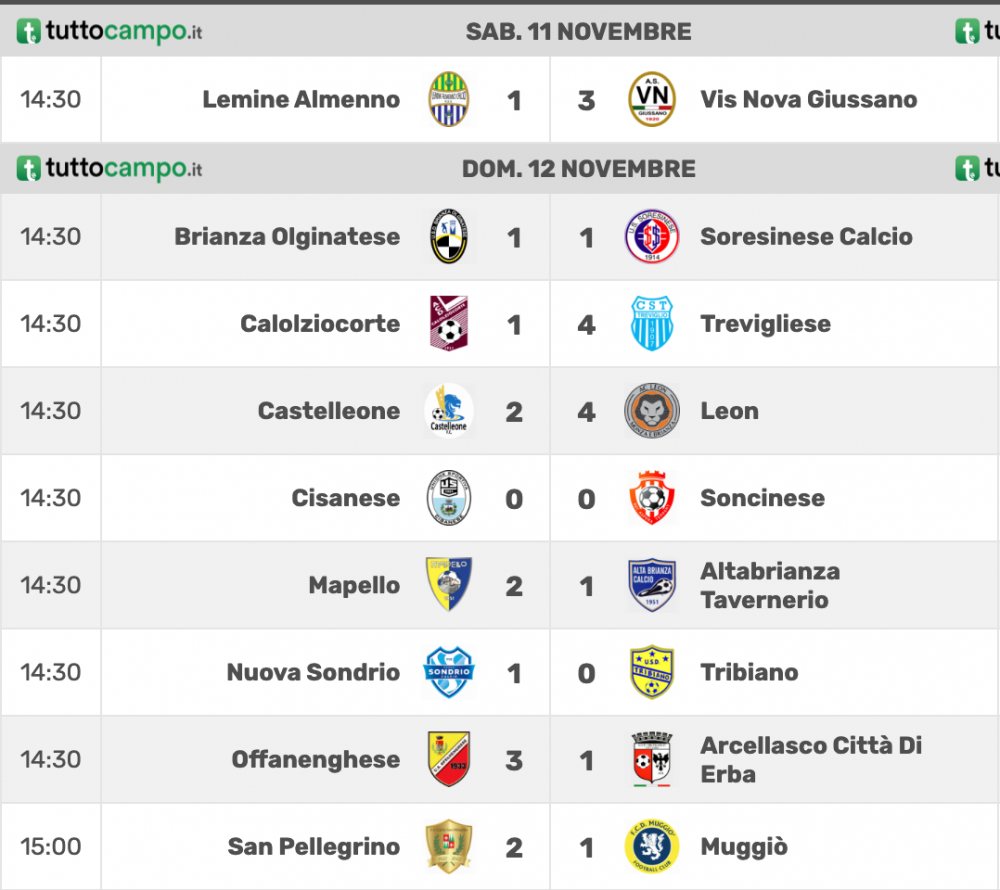The width and height of the screenshot is (1000, 890).
Task: Open Arcellasco Città Di Erba team page
Action: tap(811, 759)
